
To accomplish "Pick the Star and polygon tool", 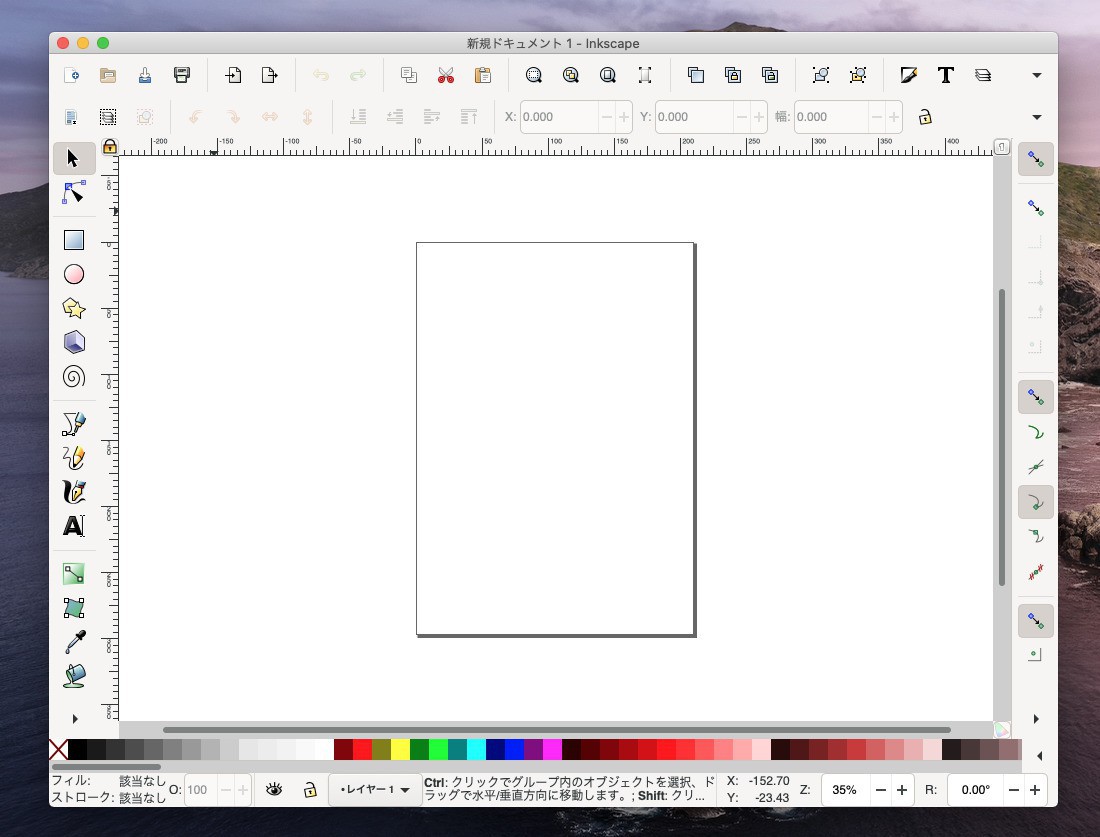I will coord(74,308).
